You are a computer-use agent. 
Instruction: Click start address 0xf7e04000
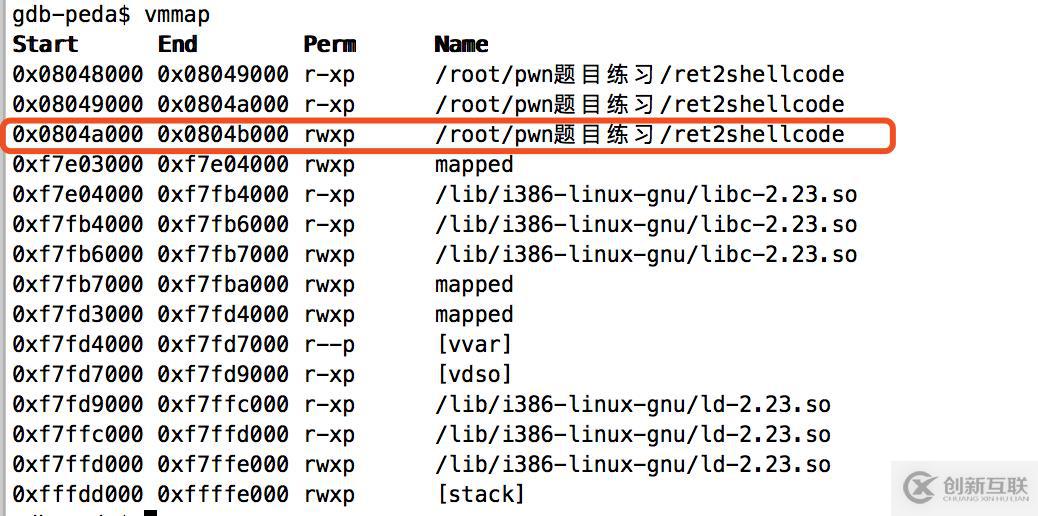(x=77, y=194)
